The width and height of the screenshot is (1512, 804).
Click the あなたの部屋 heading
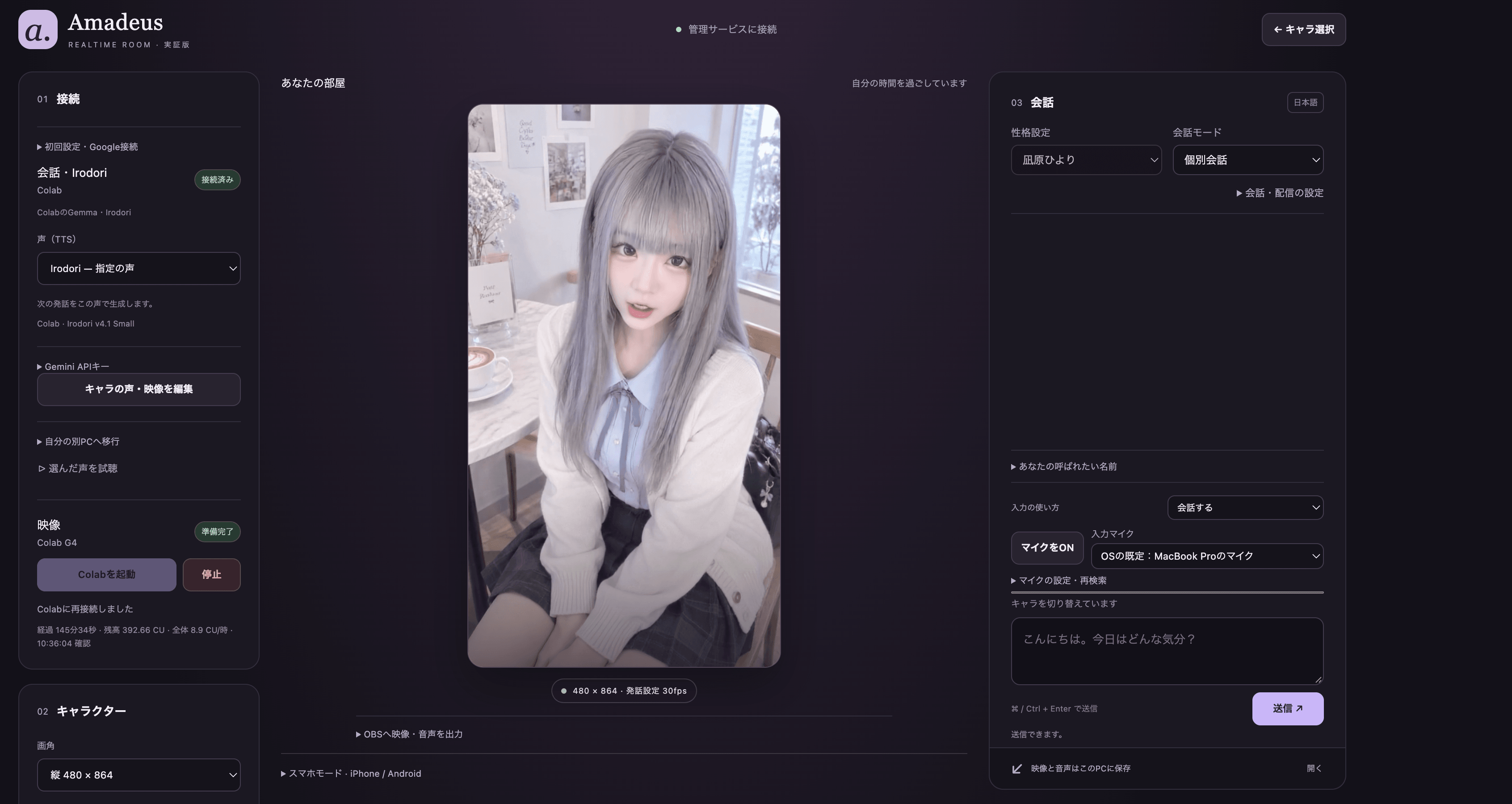click(x=313, y=83)
